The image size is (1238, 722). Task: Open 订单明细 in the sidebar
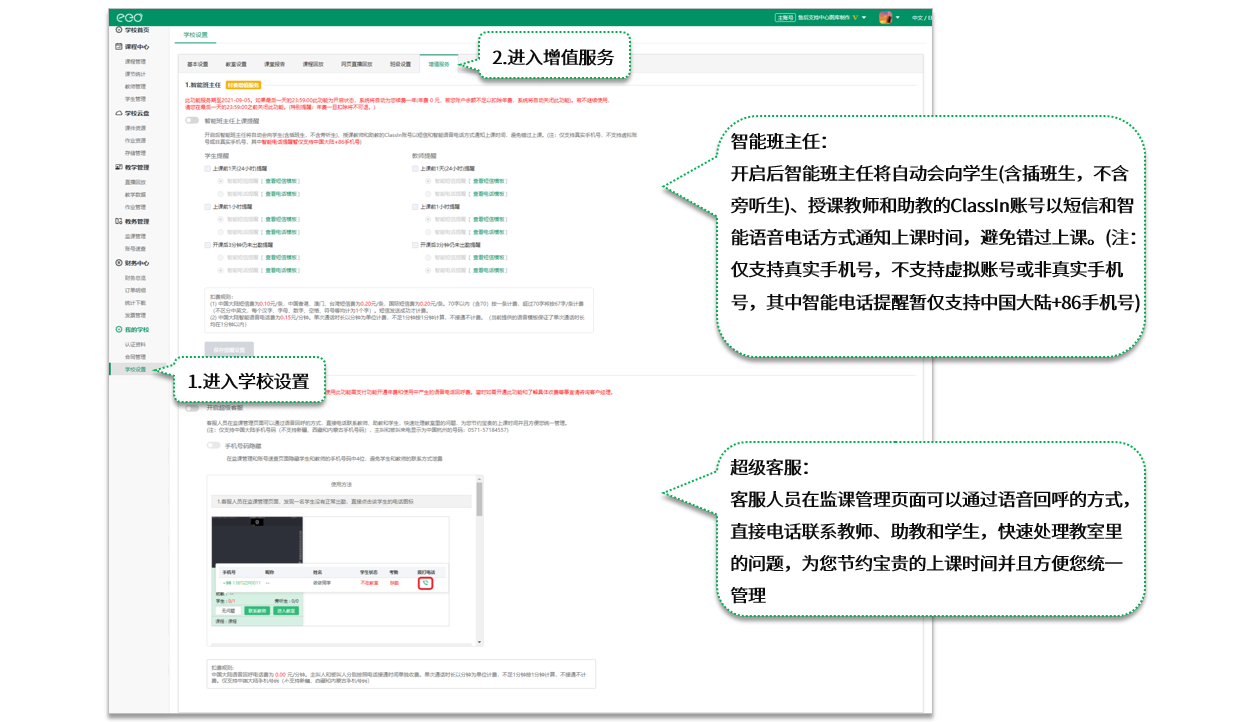pyautogui.click(x=135, y=289)
